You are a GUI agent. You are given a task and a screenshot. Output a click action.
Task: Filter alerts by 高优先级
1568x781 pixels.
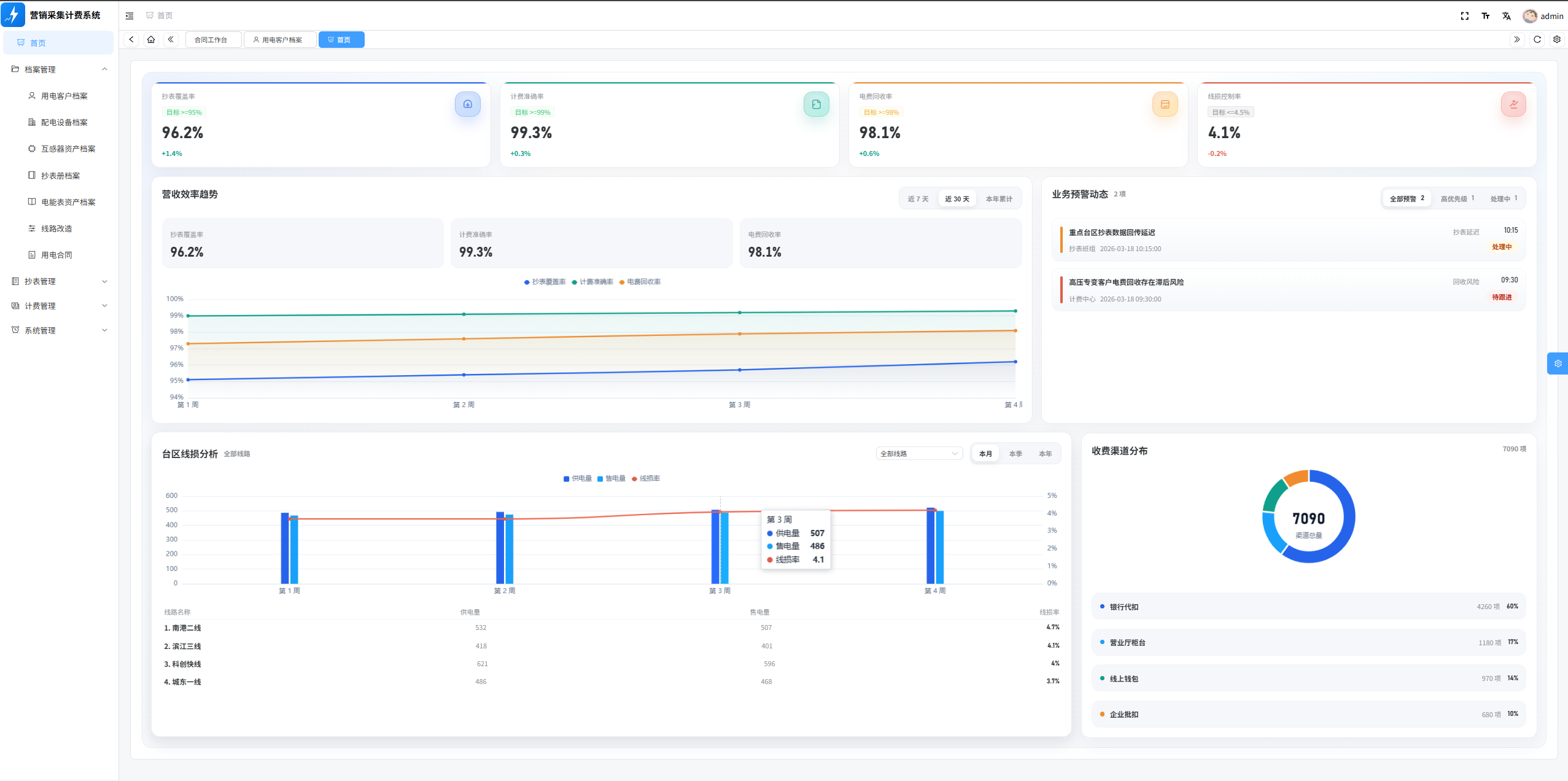[x=1457, y=199]
